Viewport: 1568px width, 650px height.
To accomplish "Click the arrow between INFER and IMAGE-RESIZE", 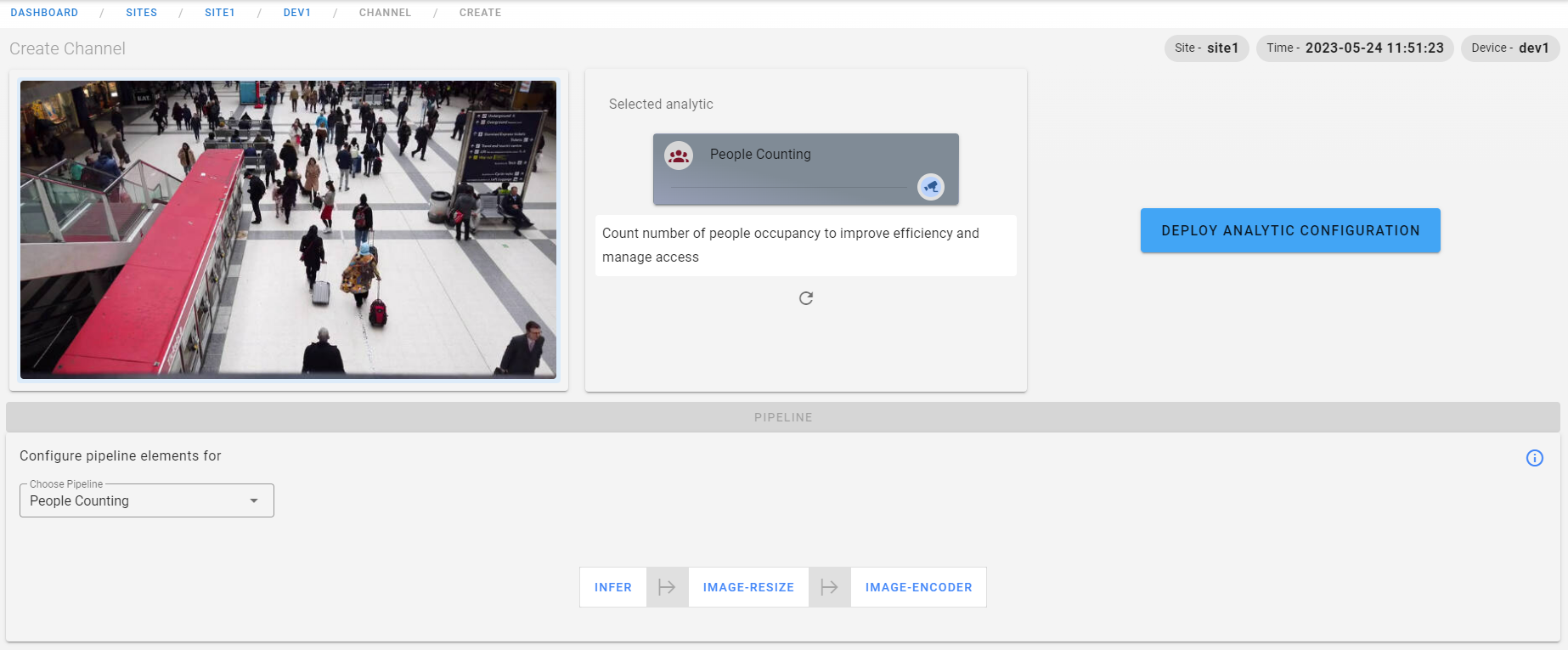I will tap(667, 587).
